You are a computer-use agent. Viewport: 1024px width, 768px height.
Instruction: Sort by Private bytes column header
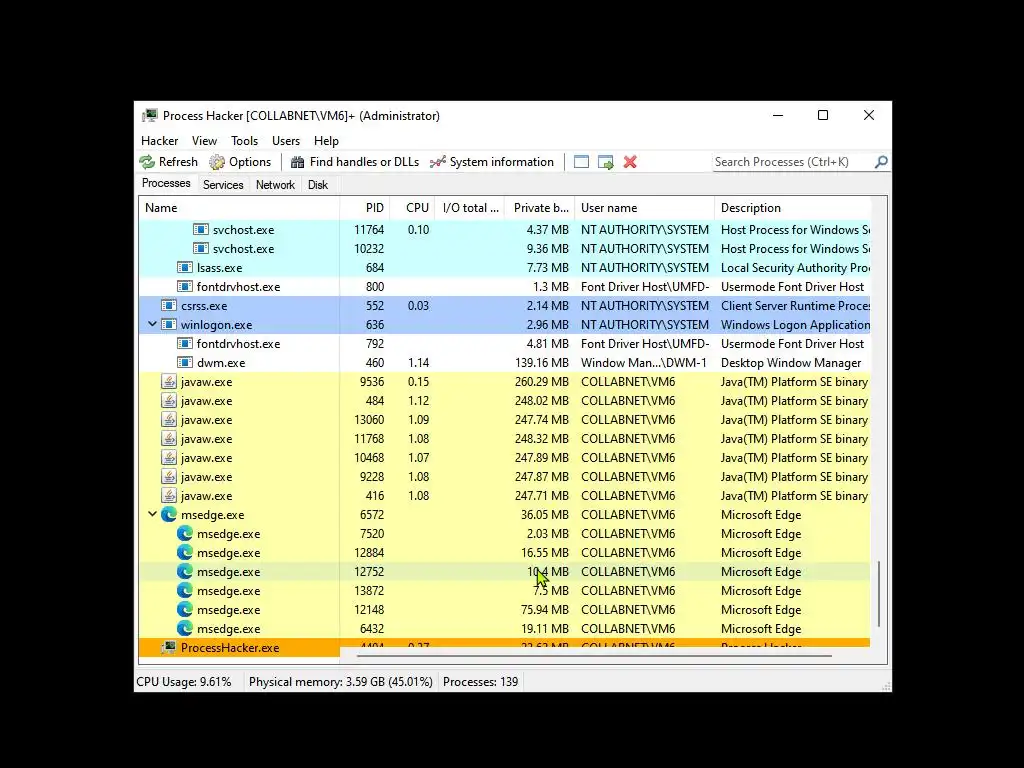[x=540, y=208]
